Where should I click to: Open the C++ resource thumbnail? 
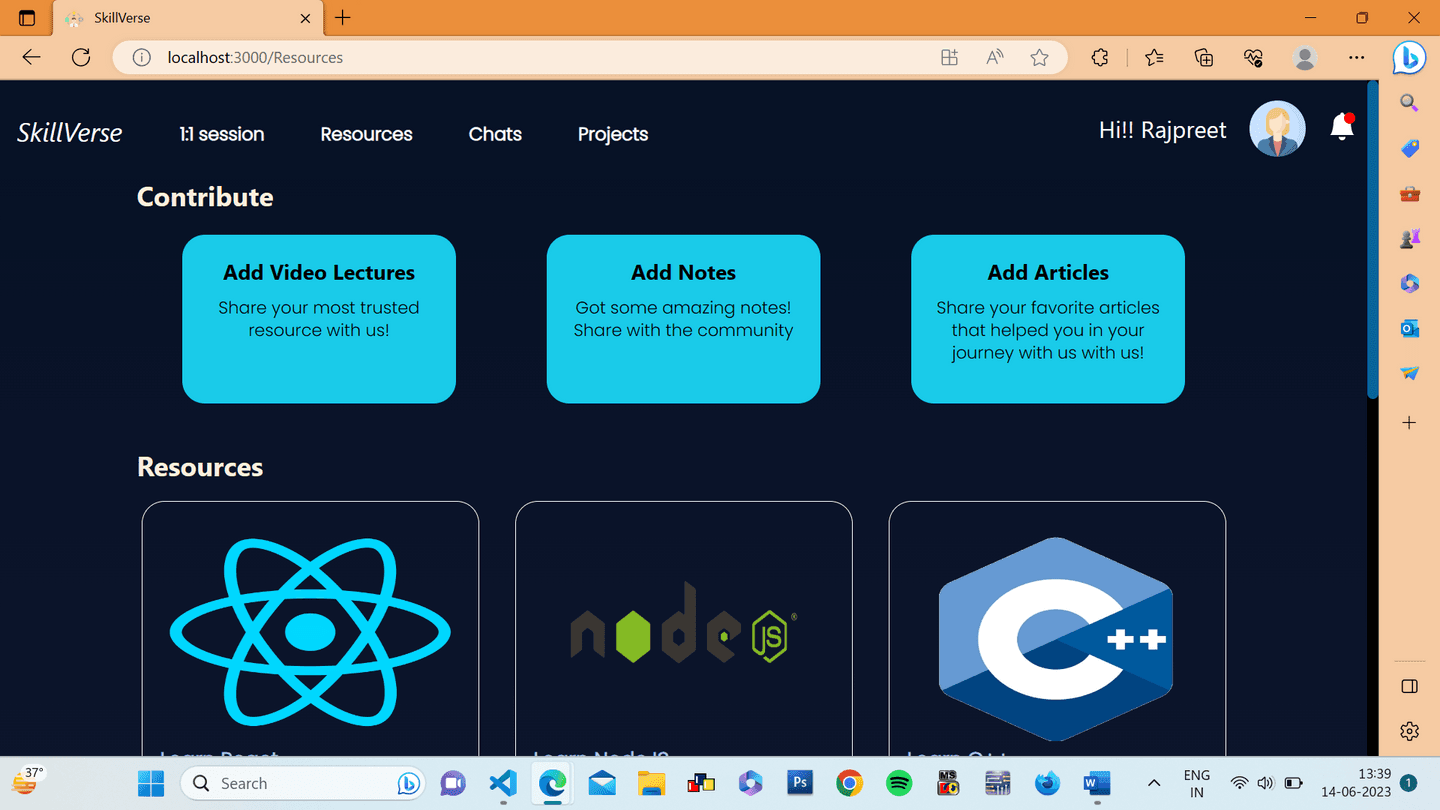pos(1056,639)
